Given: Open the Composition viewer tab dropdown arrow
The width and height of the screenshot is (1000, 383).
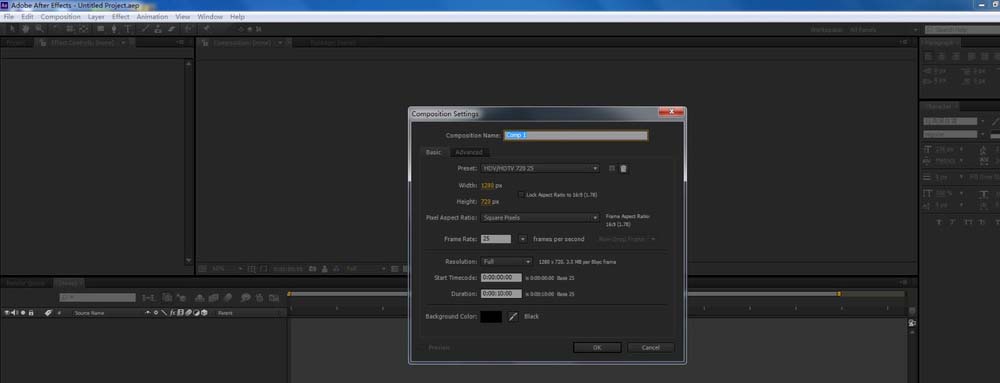Looking at the screenshot, I should (280, 43).
